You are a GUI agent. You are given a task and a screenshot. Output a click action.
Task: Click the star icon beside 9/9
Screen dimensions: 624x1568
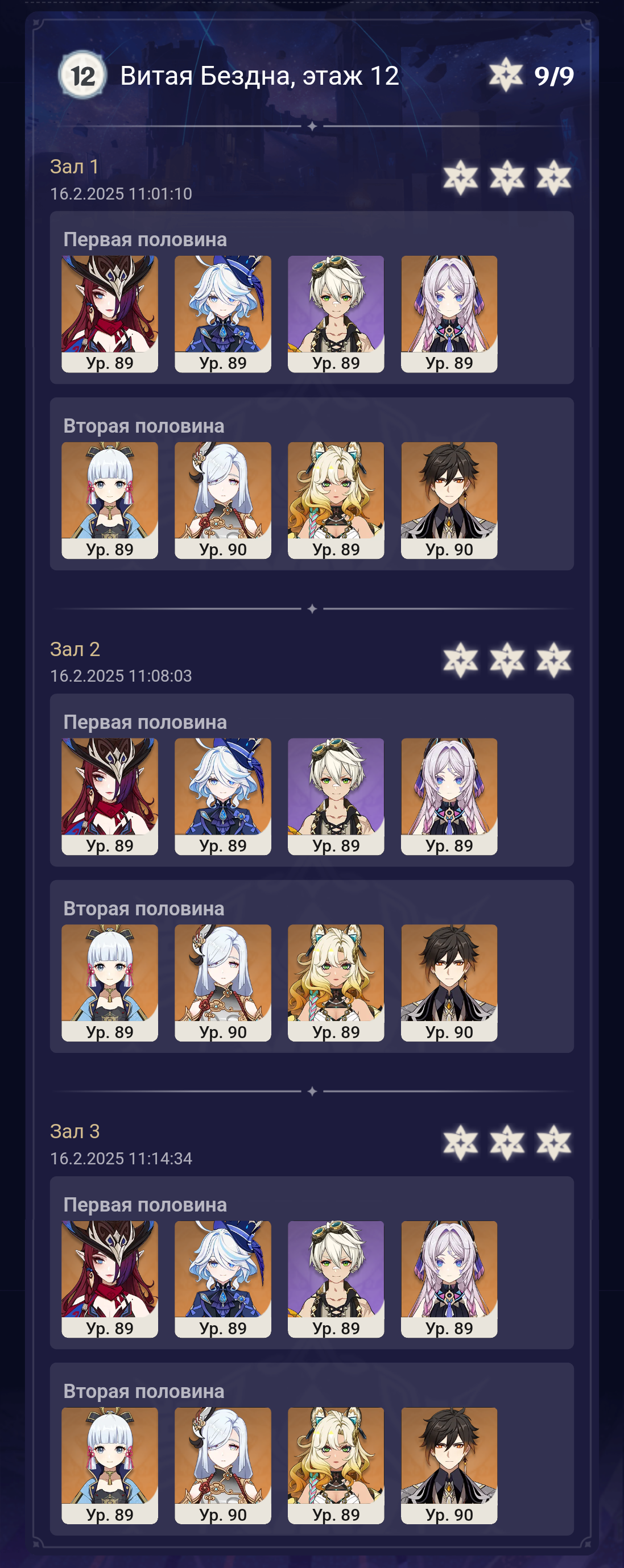click(x=506, y=76)
